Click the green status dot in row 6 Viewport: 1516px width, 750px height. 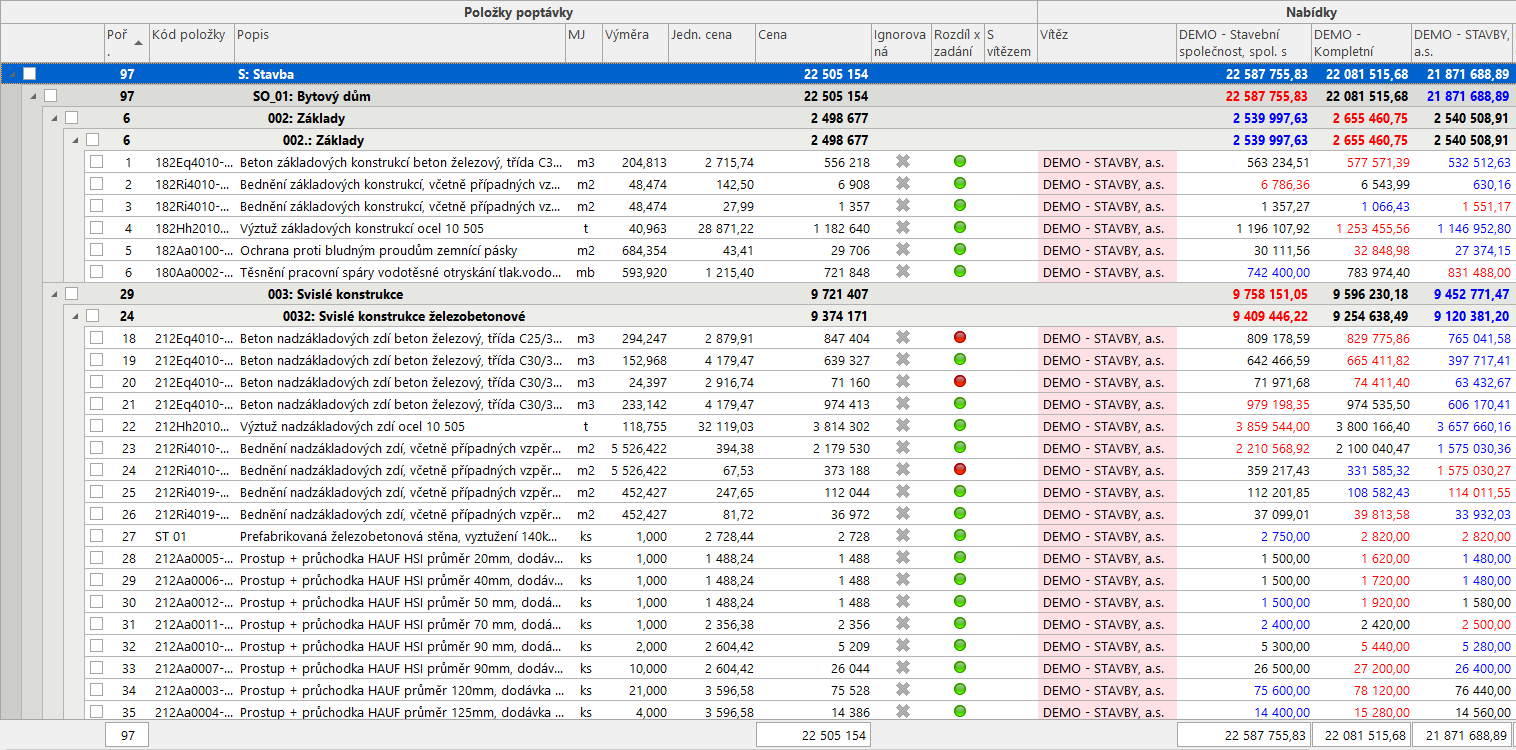(x=960, y=272)
